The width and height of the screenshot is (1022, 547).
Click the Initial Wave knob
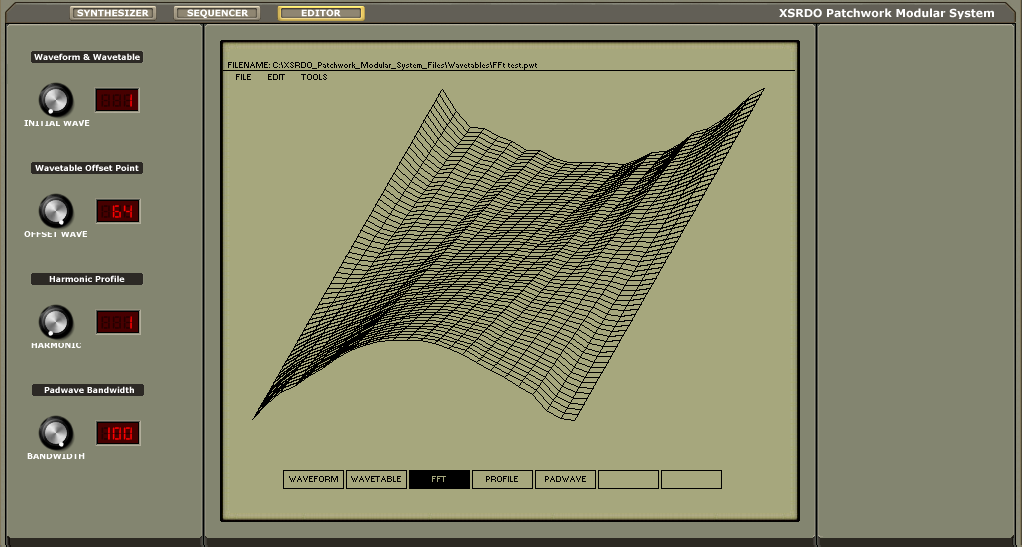(x=56, y=100)
